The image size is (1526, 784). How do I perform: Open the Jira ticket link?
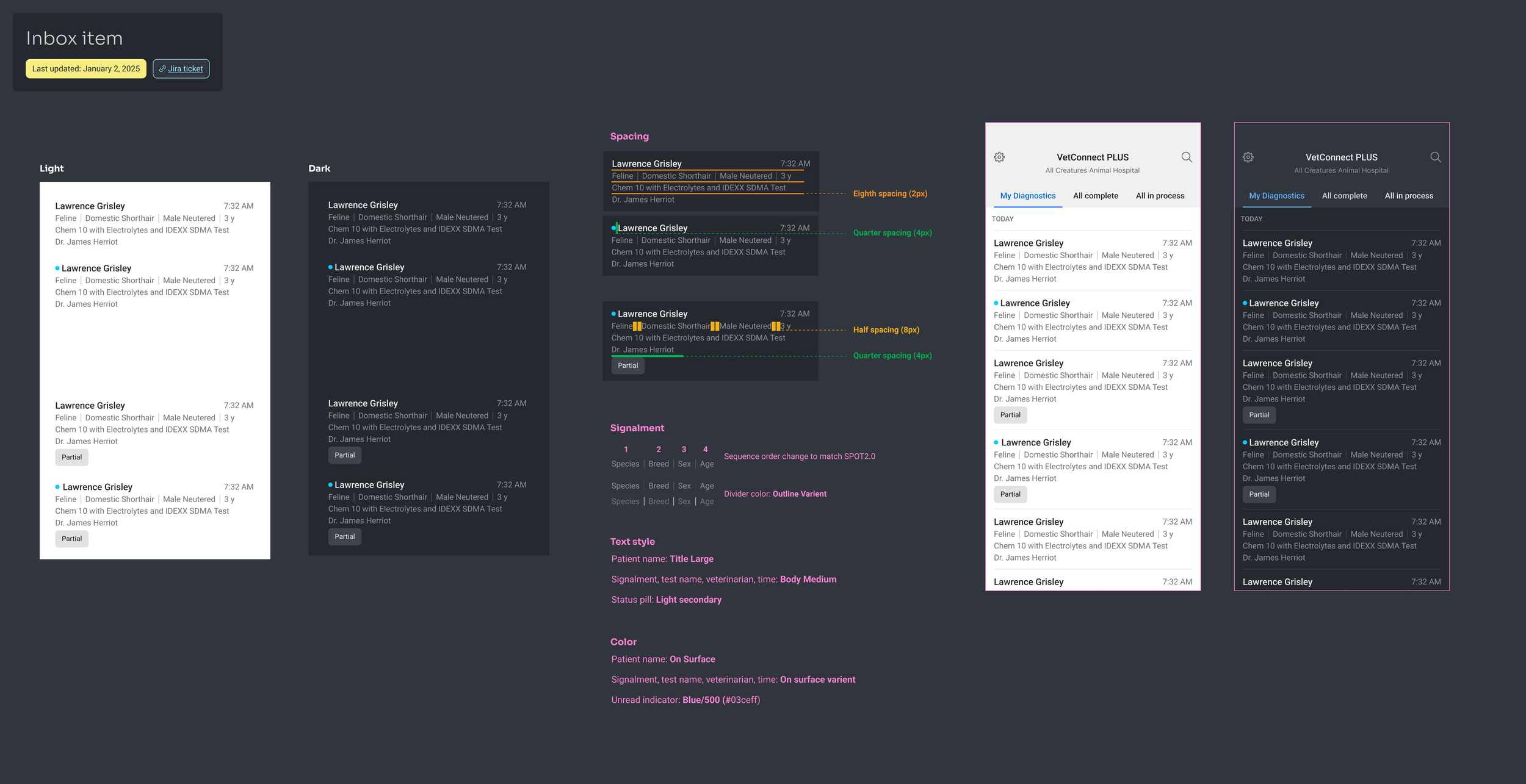click(x=185, y=69)
